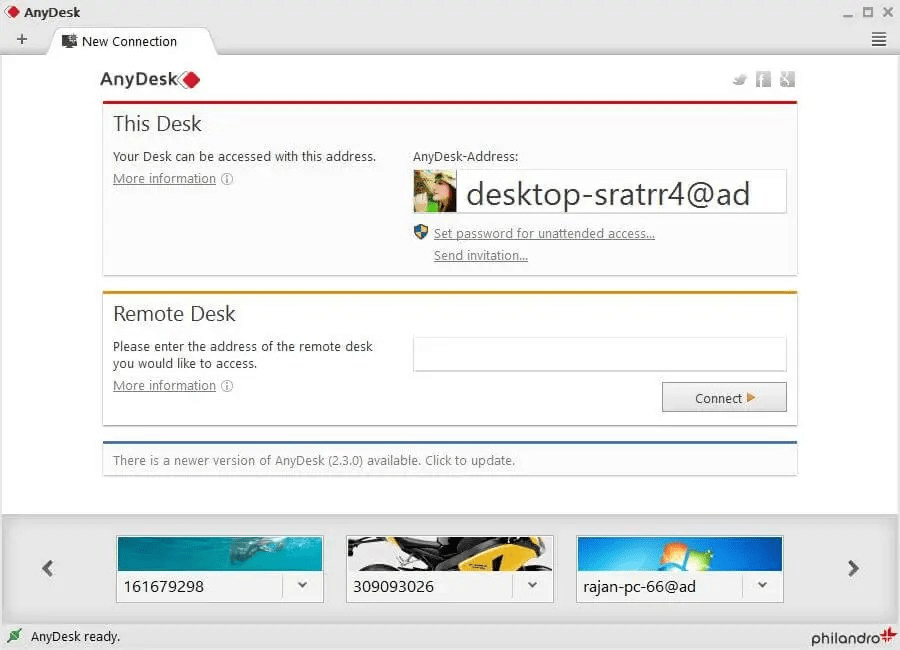Expand options for session 161679298
Screen dimensions: 900x650
coord(303,586)
